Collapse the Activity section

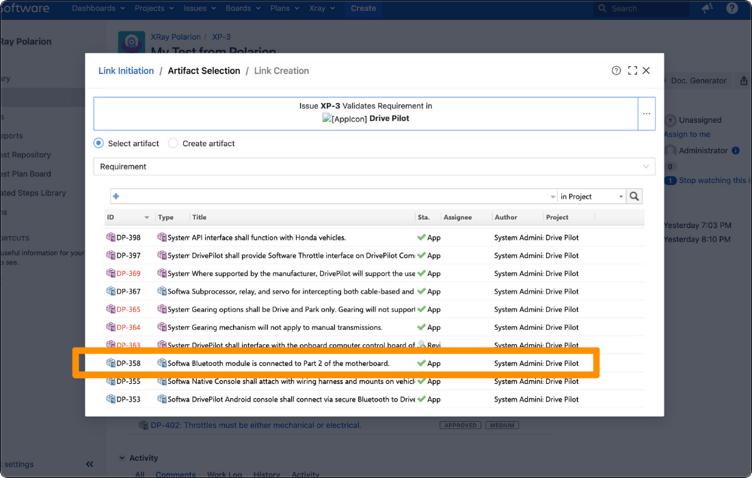click(122, 458)
